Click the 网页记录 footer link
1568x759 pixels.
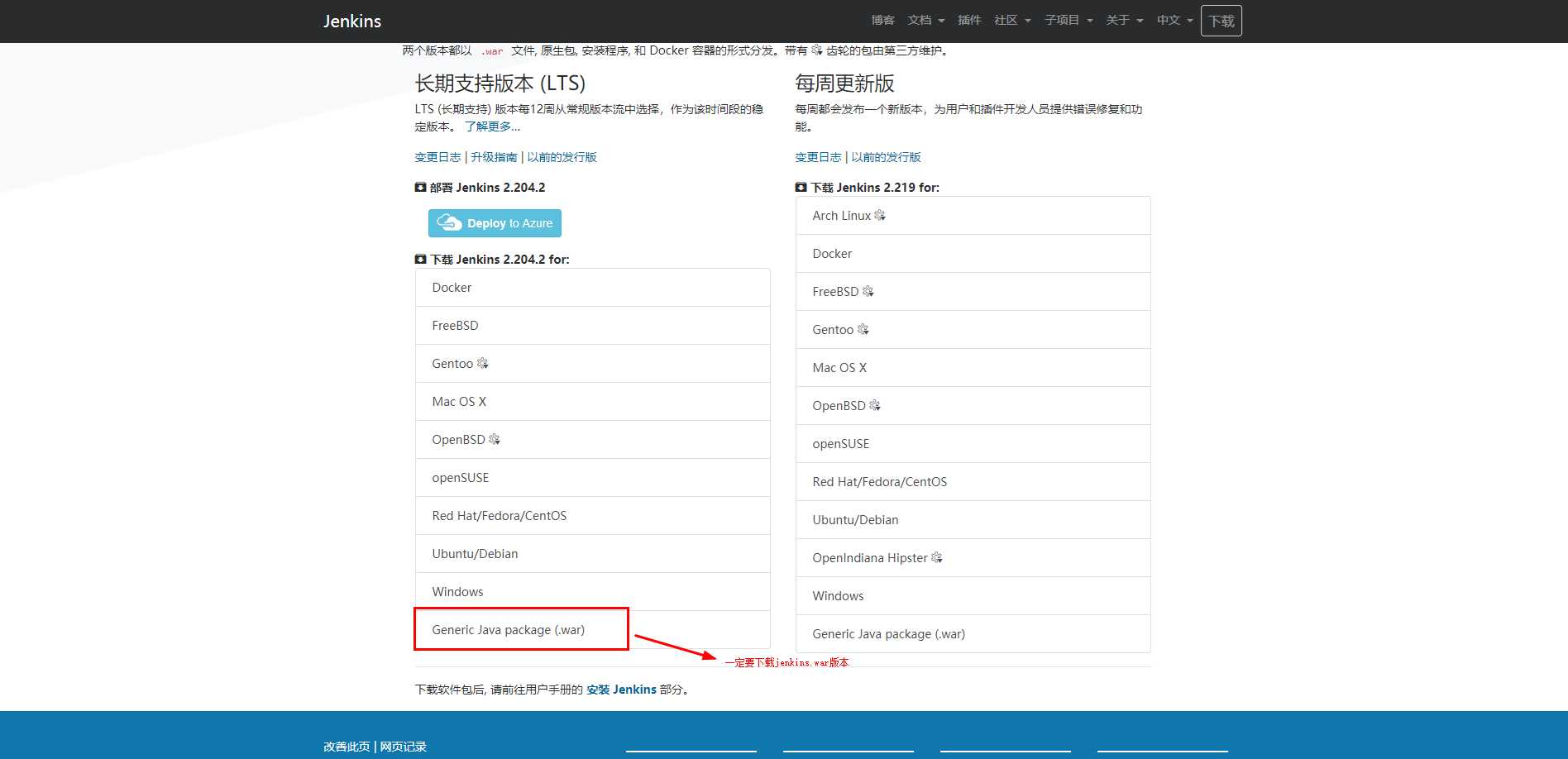[x=403, y=747]
